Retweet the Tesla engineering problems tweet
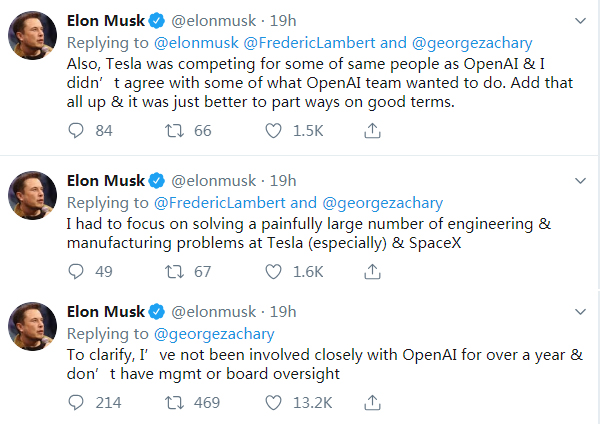 [x=174, y=272]
